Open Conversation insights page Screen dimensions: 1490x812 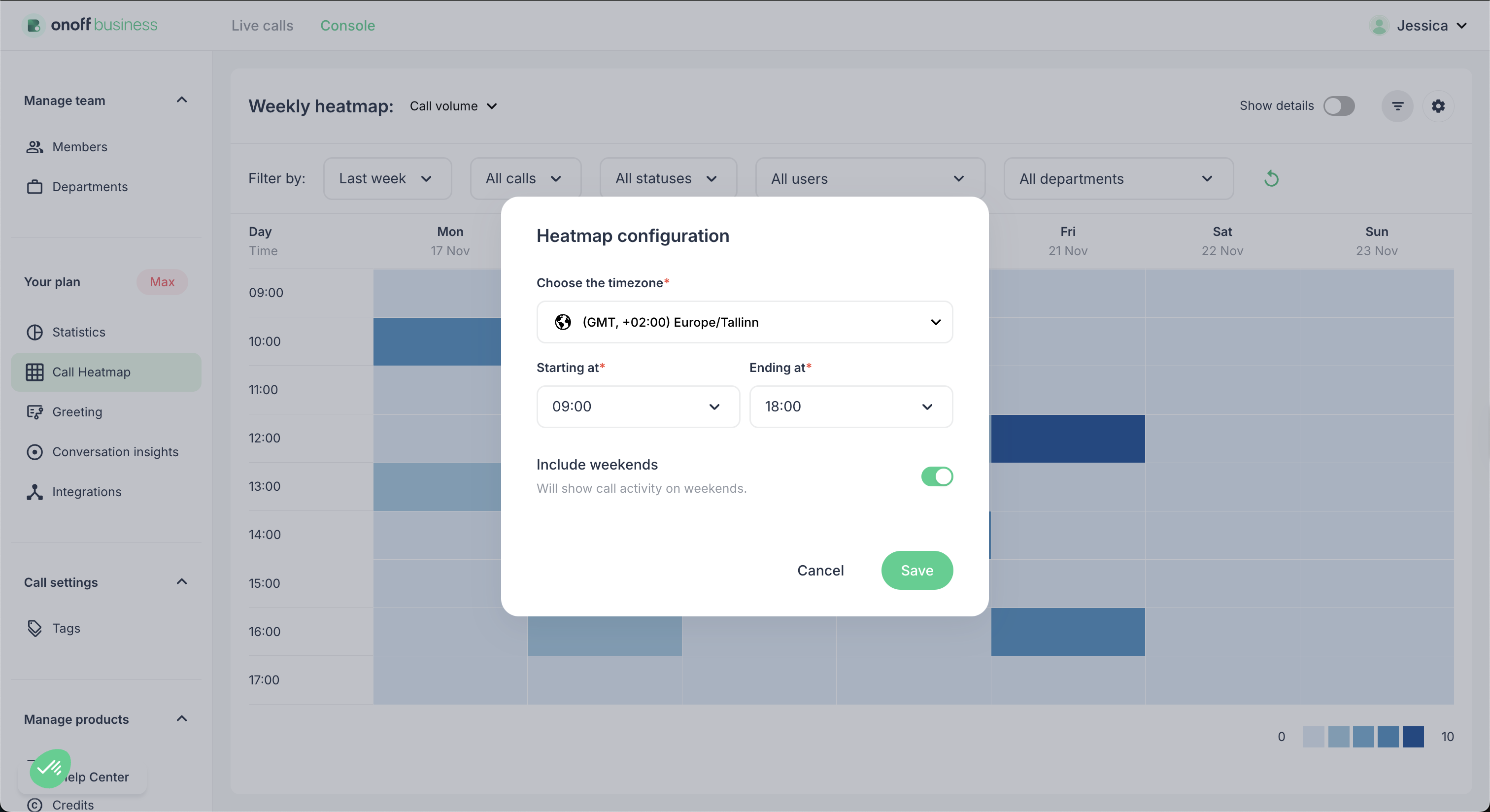pyautogui.click(x=106, y=452)
